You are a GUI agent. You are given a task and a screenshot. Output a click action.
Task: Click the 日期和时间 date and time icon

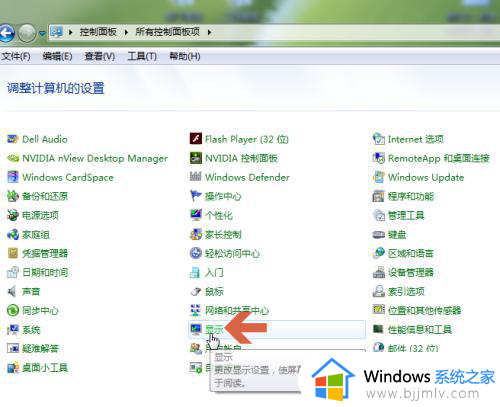pos(13,272)
